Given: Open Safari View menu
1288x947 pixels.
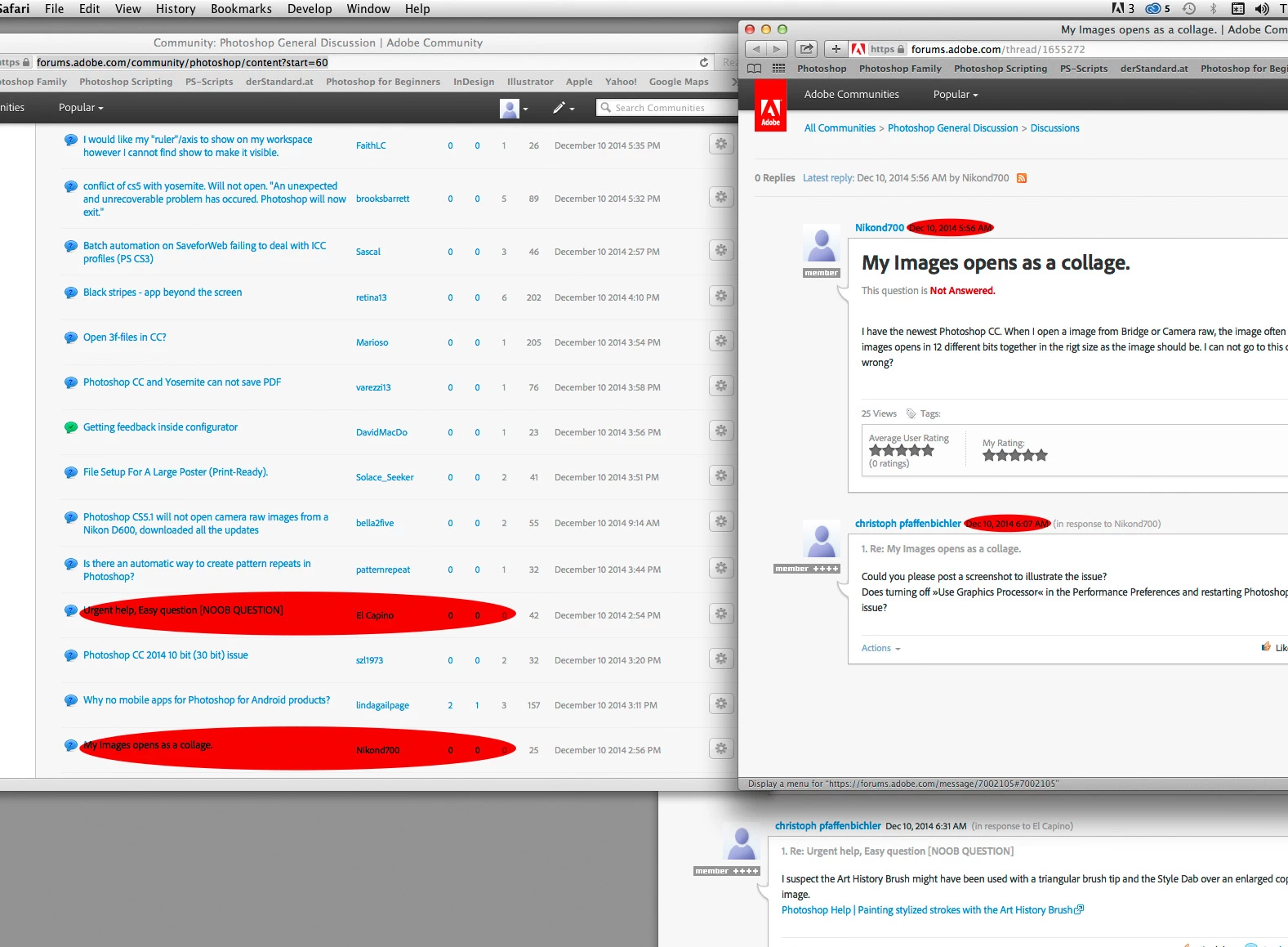Looking at the screenshot, I should pos(128,9).
